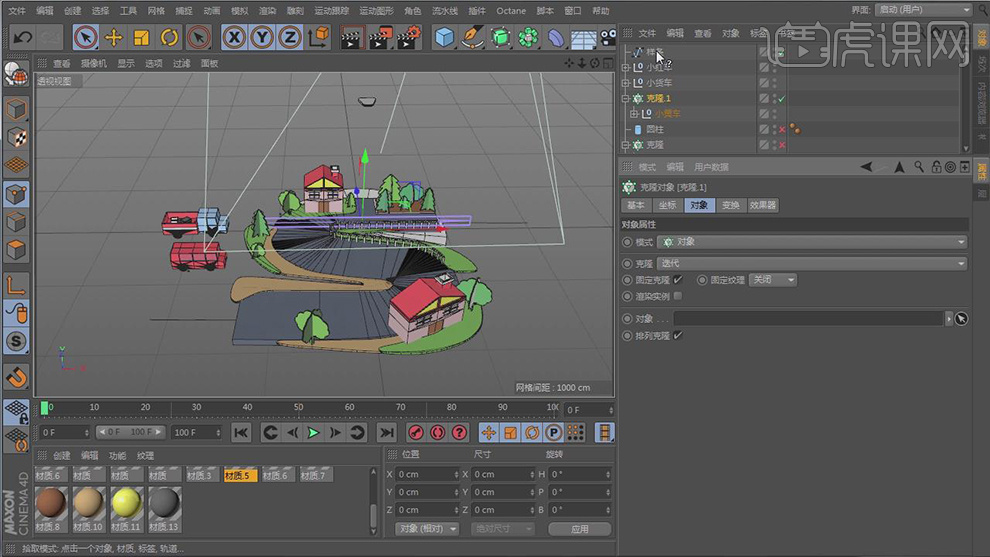Jump to end of timeline
Image resolution: width=990 pixels, height=557 pixels.
[x=386, y=433]
